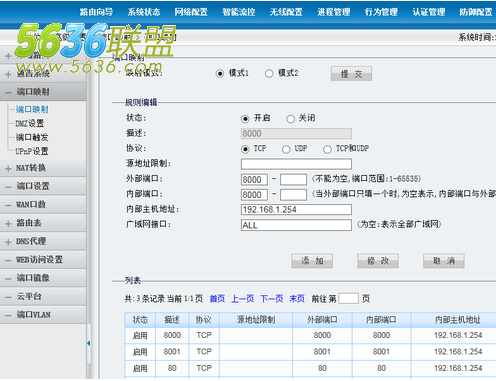Click the 修改 modify button
Viewport: 496px width, 381px height.
pyautogui.click(x=378, y=261)
